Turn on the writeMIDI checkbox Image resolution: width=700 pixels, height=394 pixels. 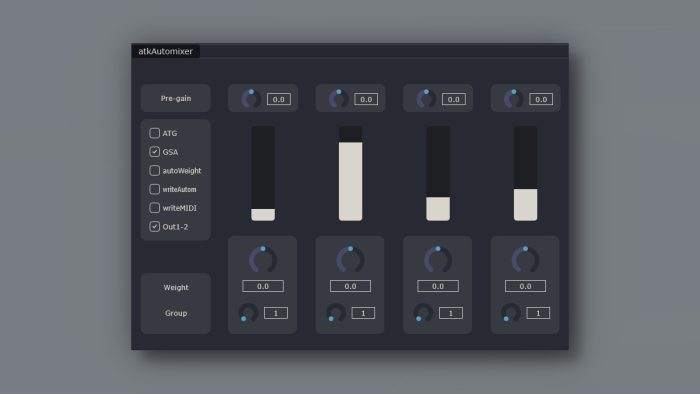pos(154,208)
